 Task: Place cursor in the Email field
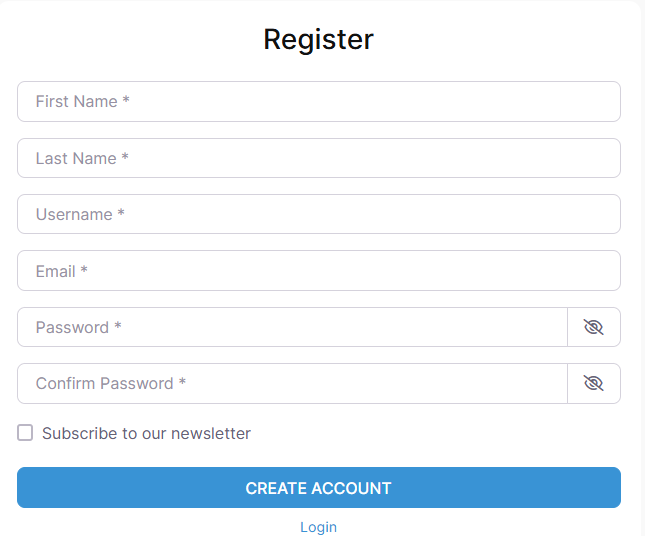tap(318, 271)
